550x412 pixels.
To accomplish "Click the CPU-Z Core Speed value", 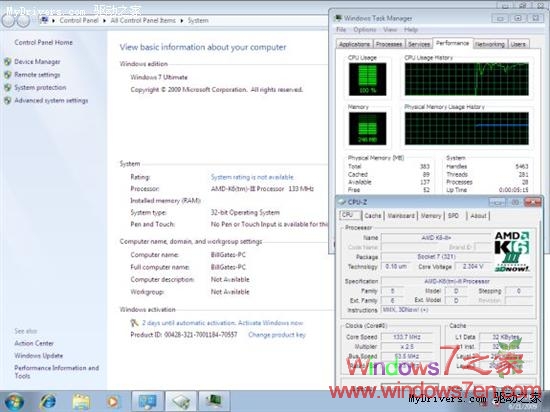I will point(407,337).
